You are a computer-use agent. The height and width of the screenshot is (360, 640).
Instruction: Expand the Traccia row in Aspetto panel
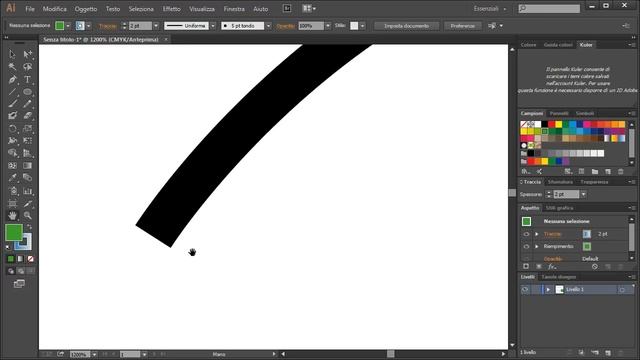[x=537, y=234]
